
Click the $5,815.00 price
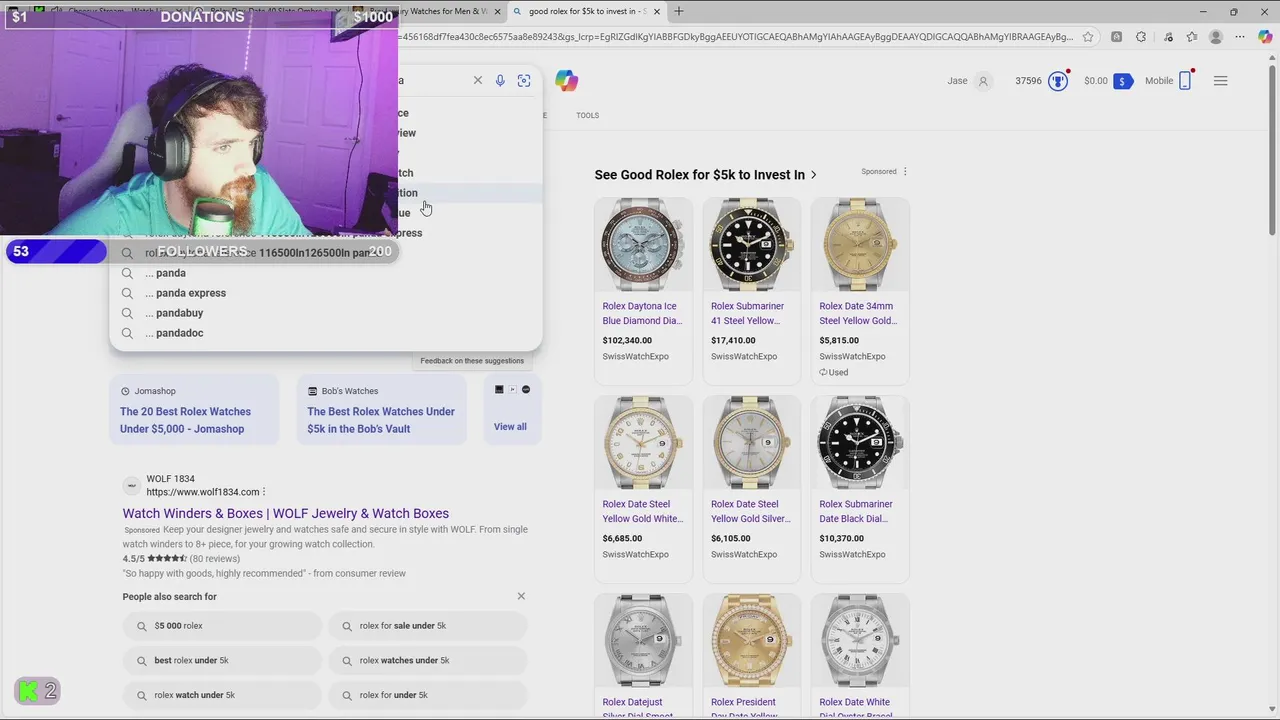coord(839,340)
